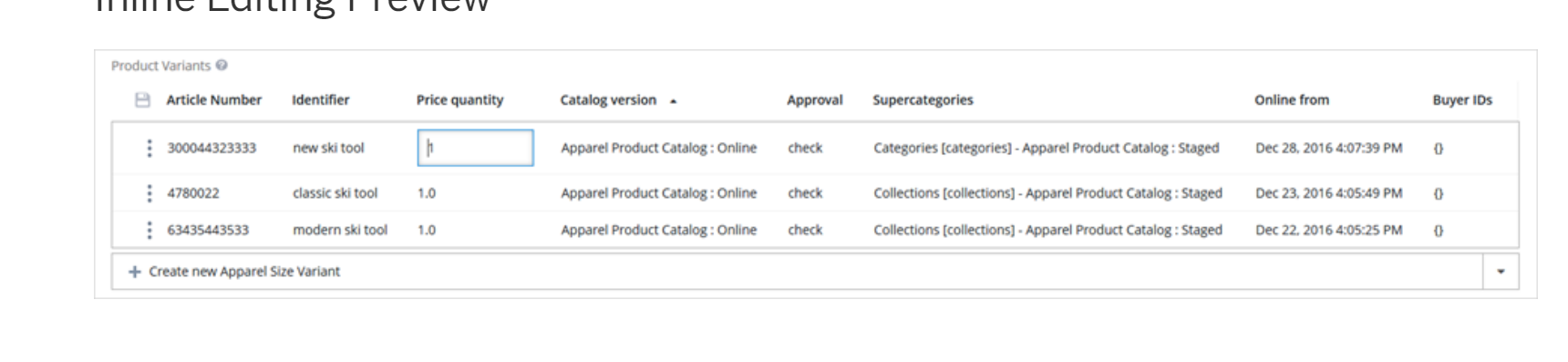Expand the dropdown arrow beside Create new variant
Image resolution: width=1568 pixels, height=362 pixels.
click(x=1501, y=272)
